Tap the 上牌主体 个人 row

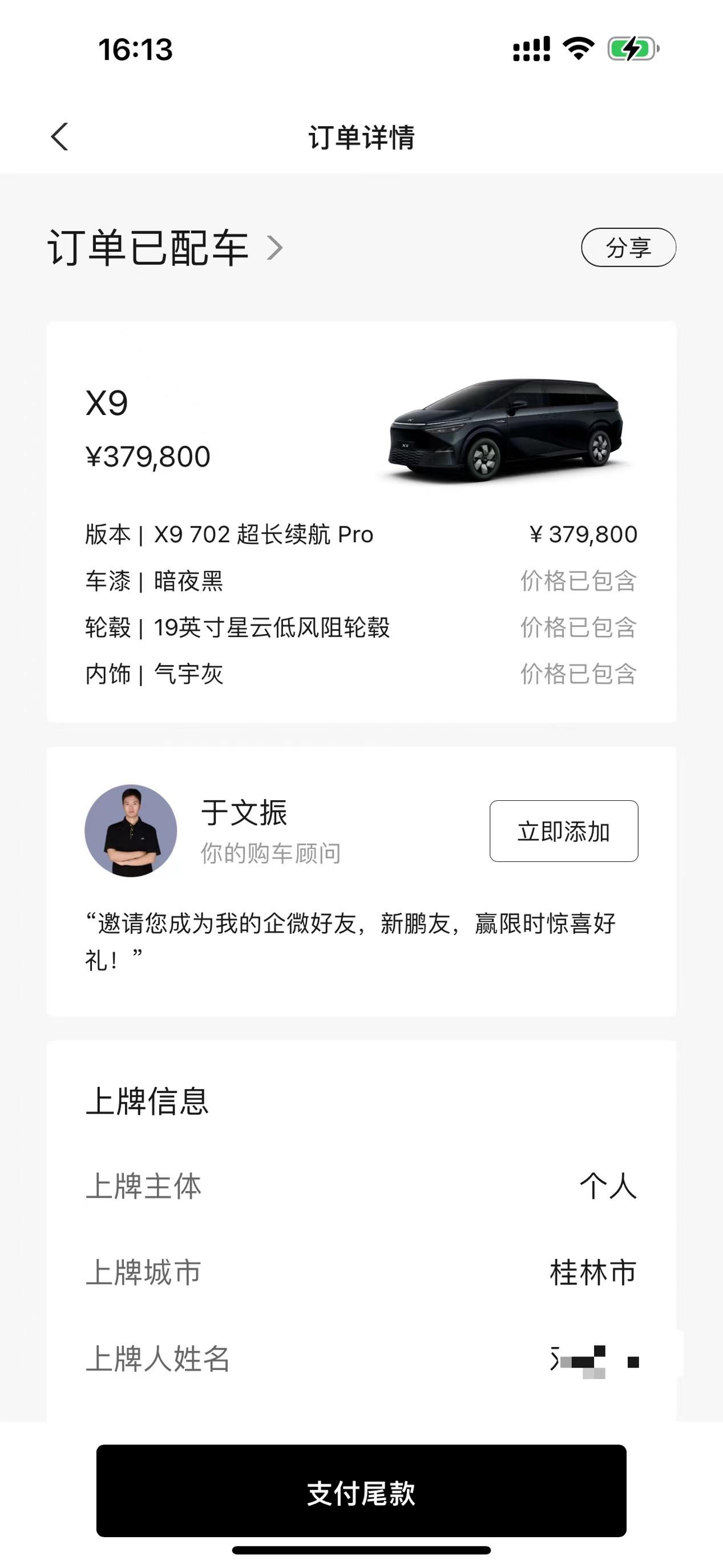tap(361, 1186)
